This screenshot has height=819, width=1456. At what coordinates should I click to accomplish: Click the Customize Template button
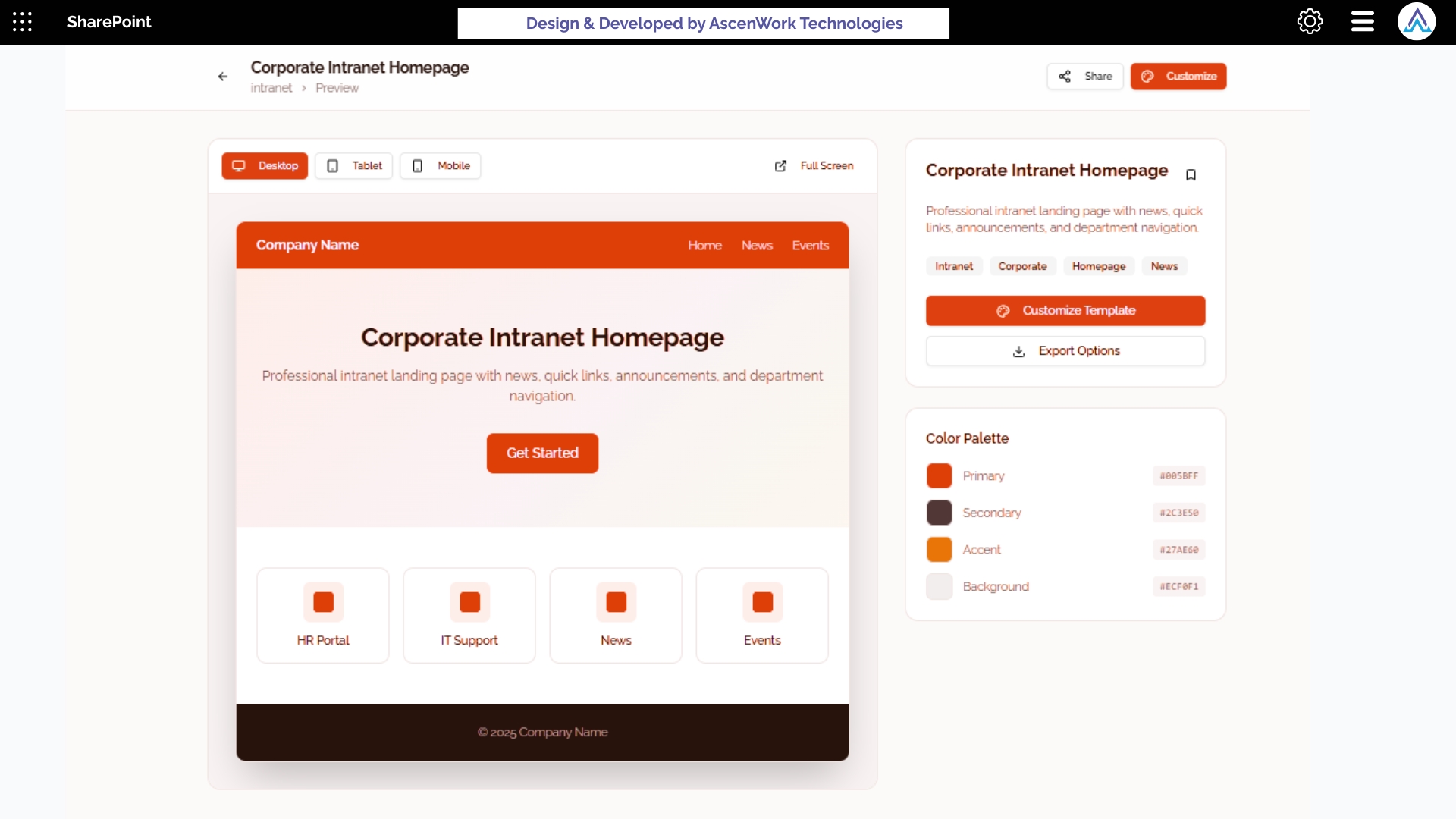1065,311
